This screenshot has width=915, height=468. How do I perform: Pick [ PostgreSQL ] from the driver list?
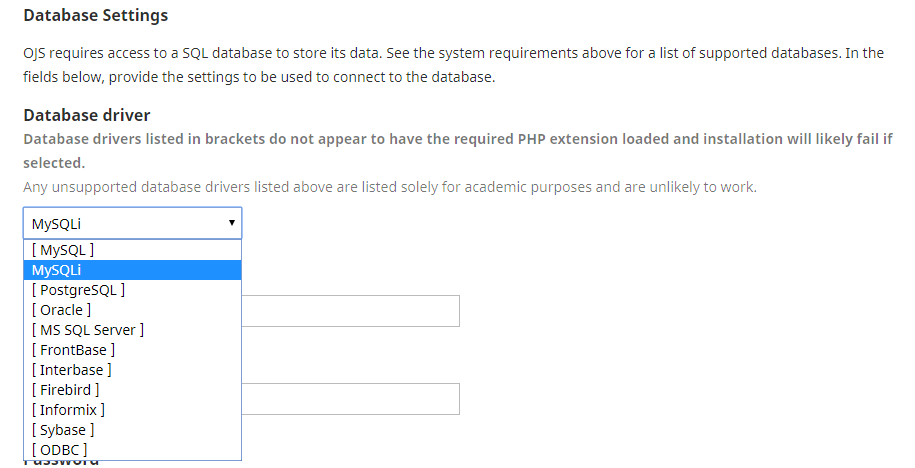78,290
